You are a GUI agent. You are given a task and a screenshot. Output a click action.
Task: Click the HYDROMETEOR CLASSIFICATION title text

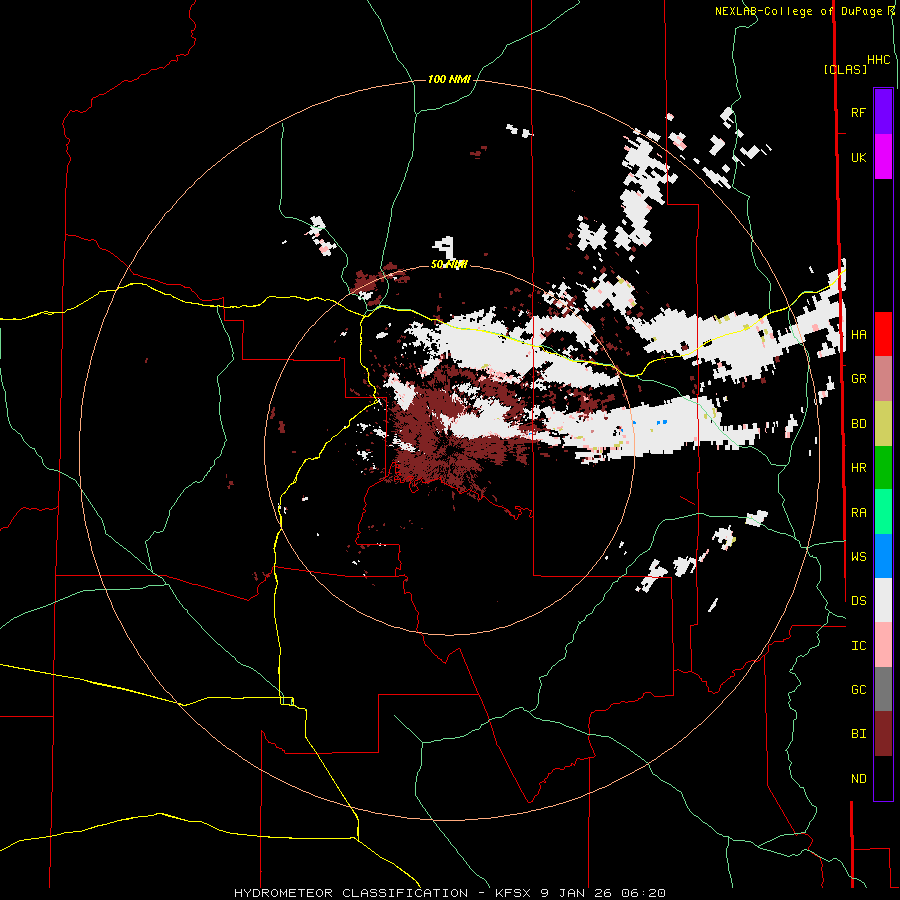(x=351, y=893)
